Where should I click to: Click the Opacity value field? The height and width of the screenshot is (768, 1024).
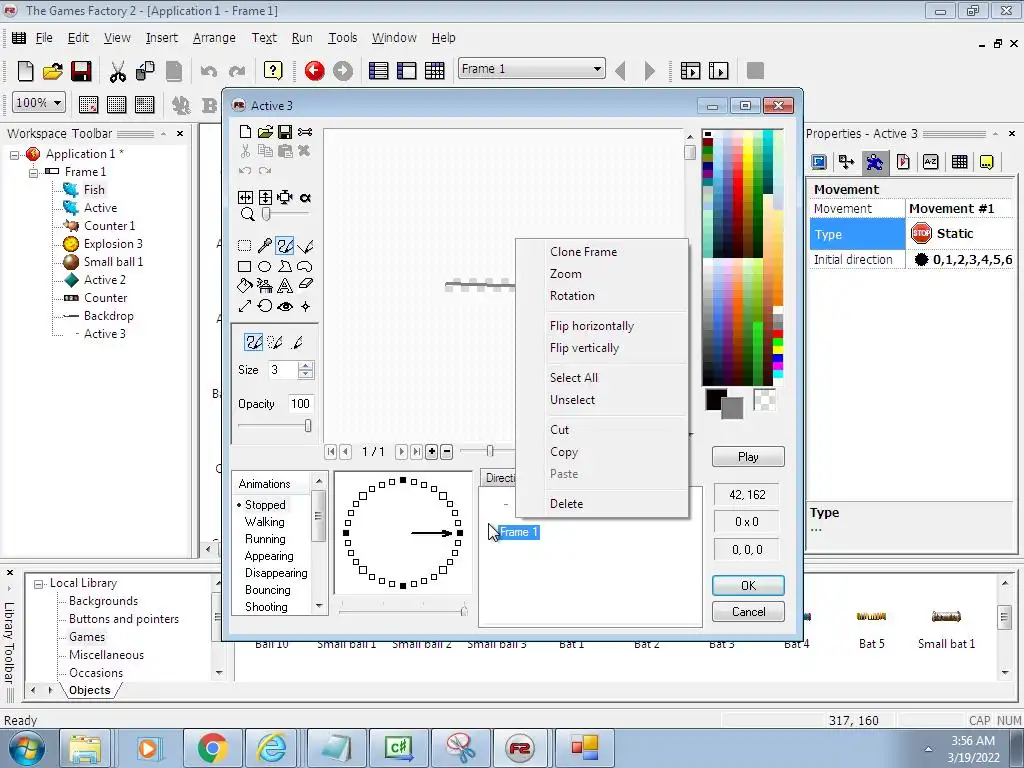coord(300,404)
